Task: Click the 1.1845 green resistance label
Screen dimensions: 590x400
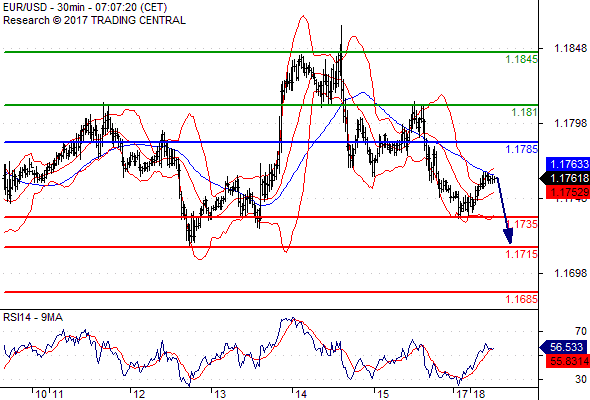Action: (521, 59)
